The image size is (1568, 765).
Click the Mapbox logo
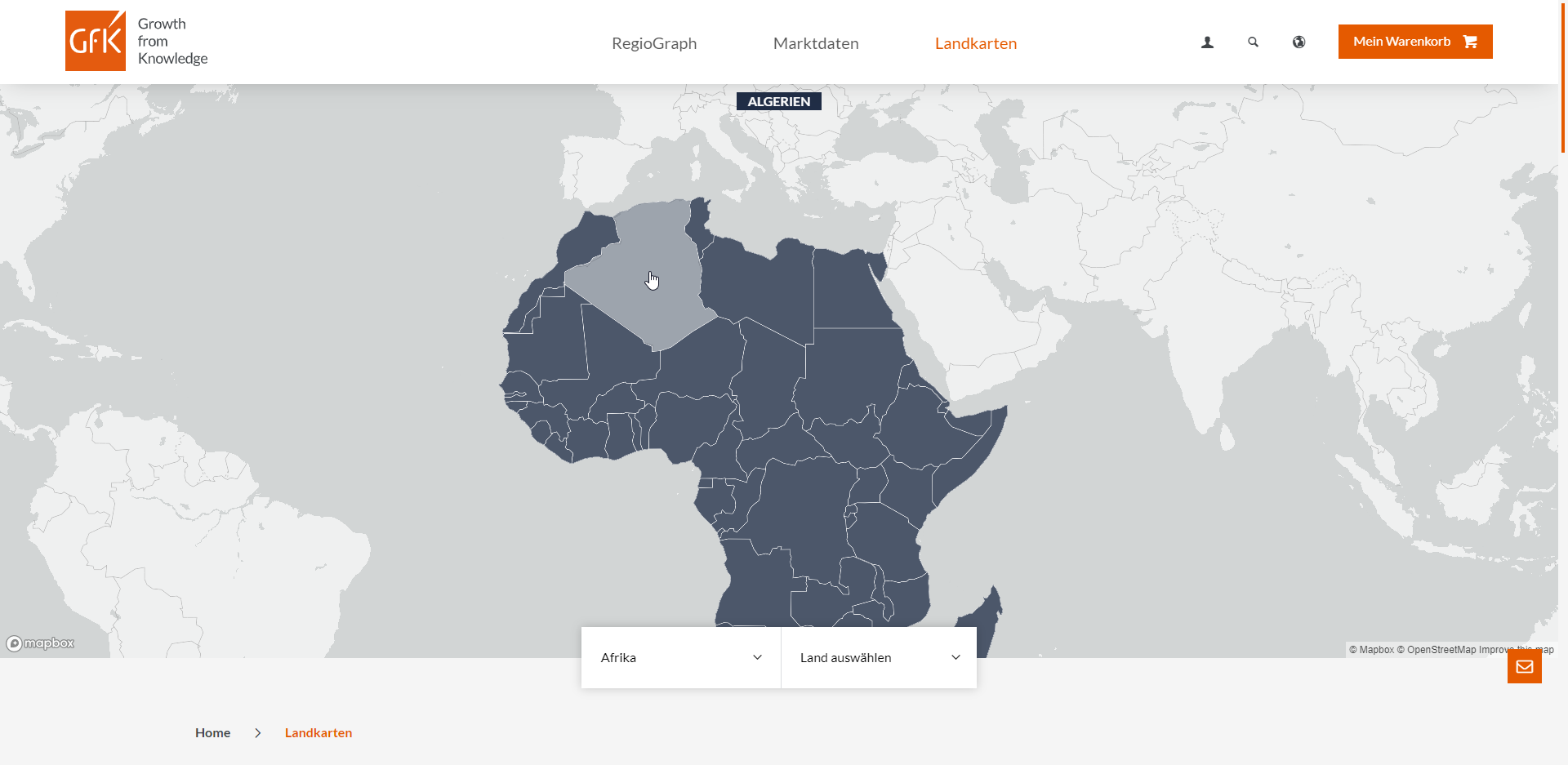point(41,643)
